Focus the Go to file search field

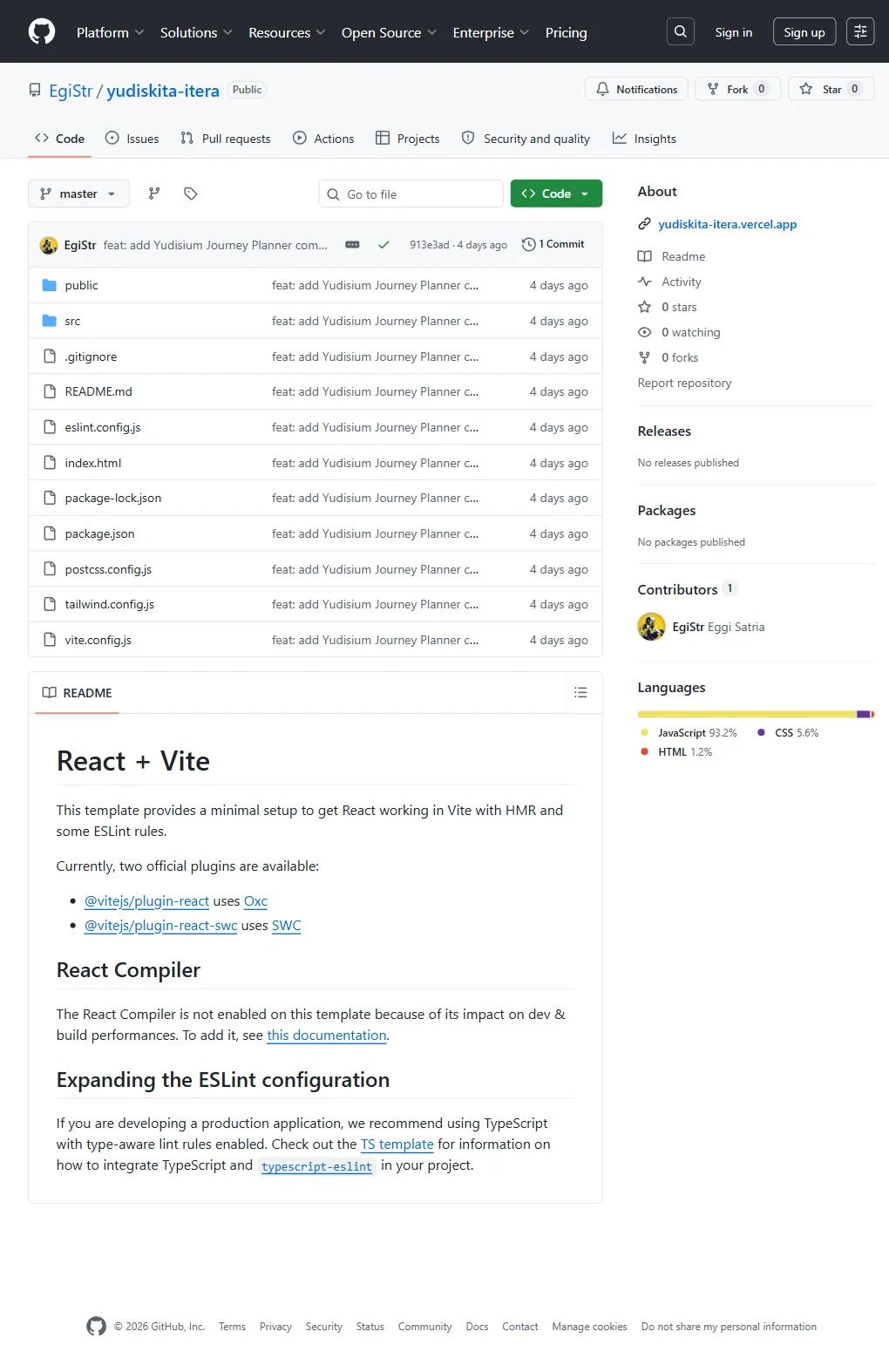411,194
